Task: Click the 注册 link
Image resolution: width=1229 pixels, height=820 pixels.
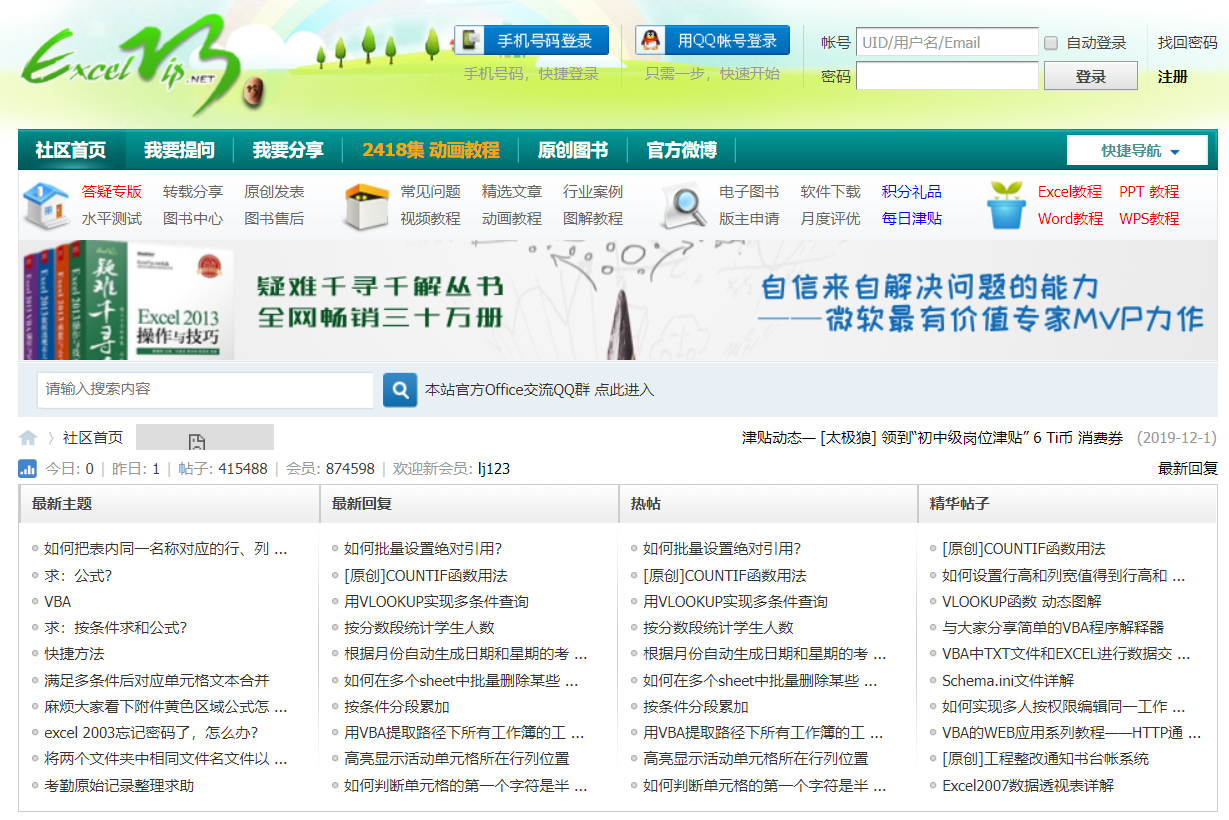Action: pos(1173,76)
